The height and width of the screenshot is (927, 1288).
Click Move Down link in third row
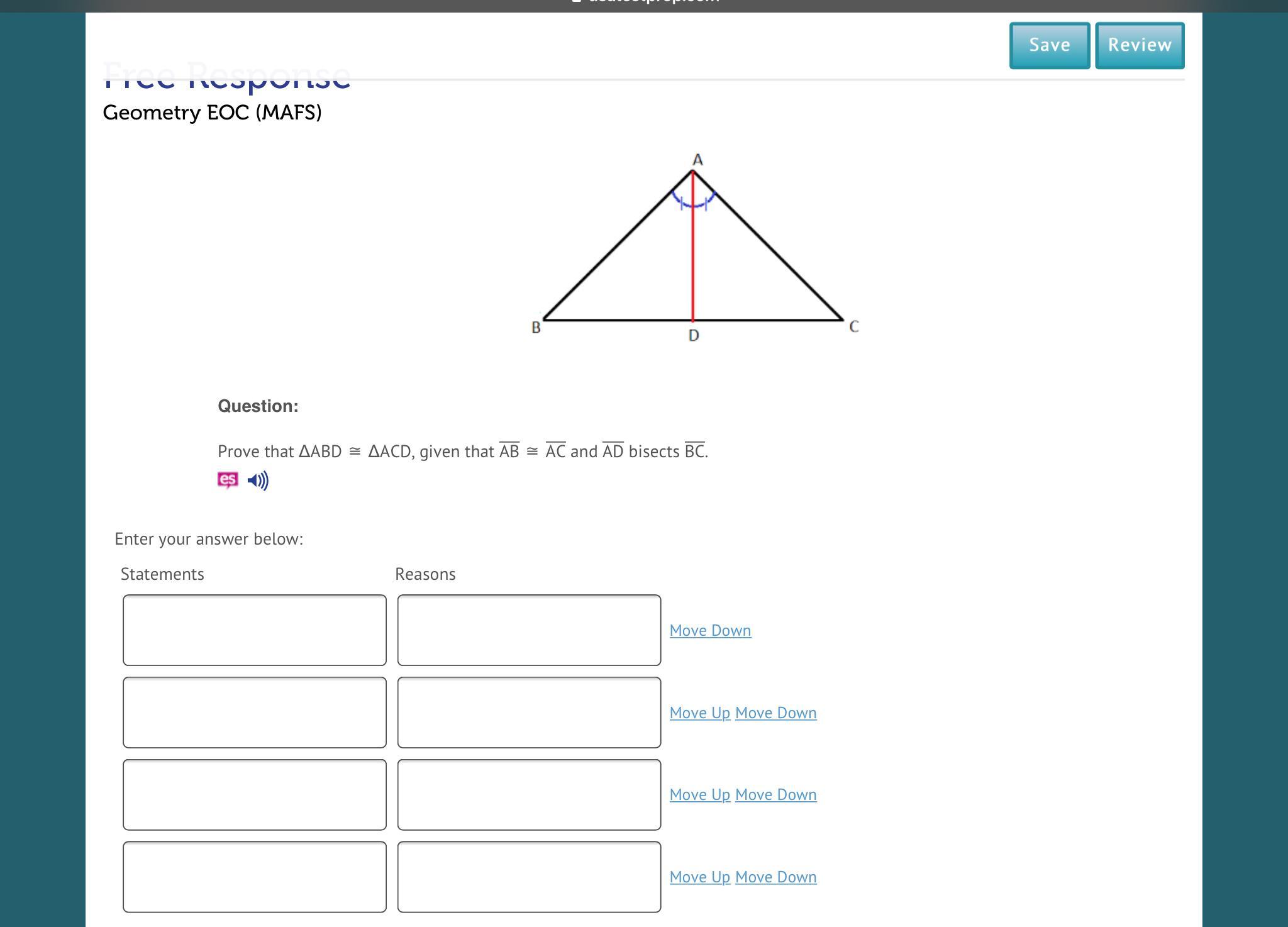pyautogui.click(x=775, y=794)
